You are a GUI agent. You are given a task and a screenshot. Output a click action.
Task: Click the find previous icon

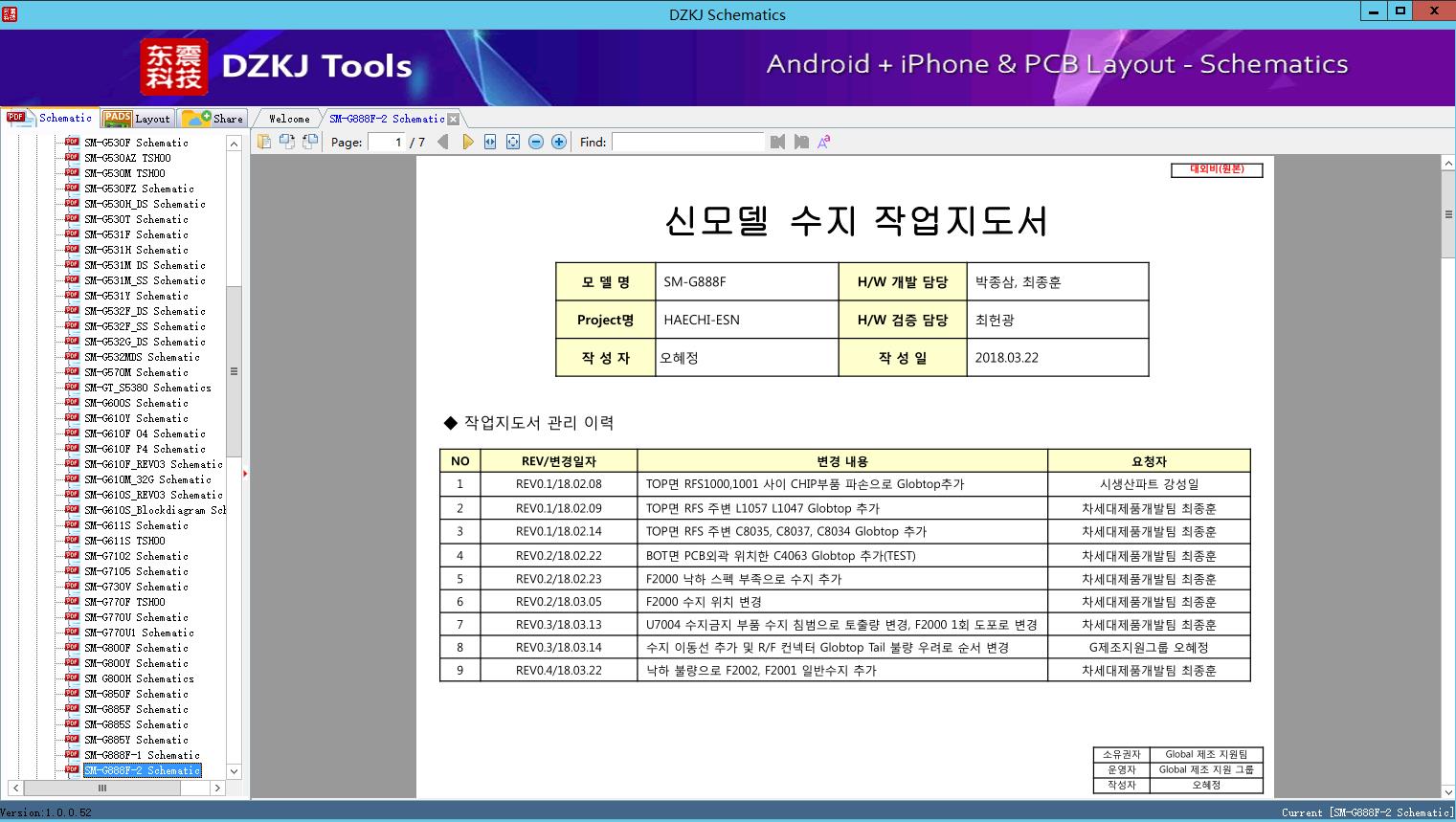[777, 142]
